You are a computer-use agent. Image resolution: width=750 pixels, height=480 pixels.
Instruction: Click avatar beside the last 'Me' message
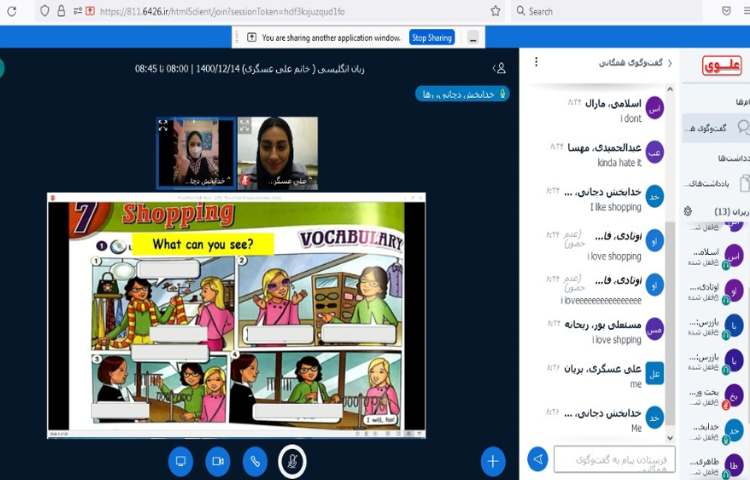pyautogui.click(x=654, y=418)
